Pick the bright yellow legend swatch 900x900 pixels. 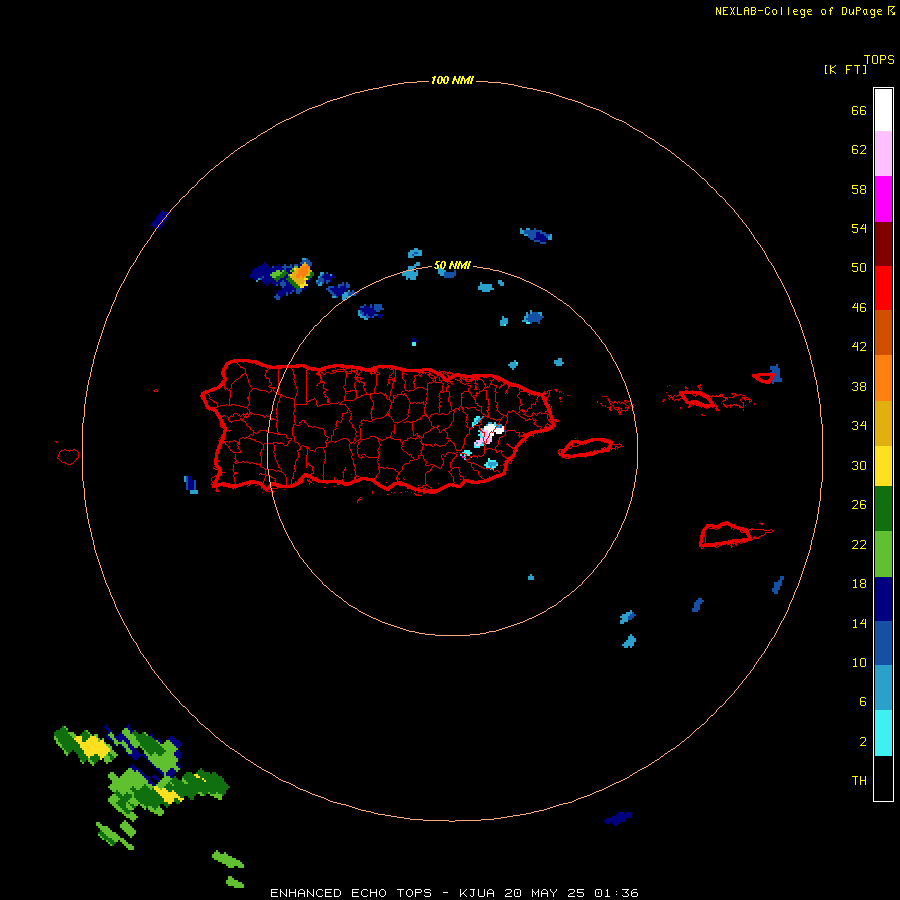(883, 465)
